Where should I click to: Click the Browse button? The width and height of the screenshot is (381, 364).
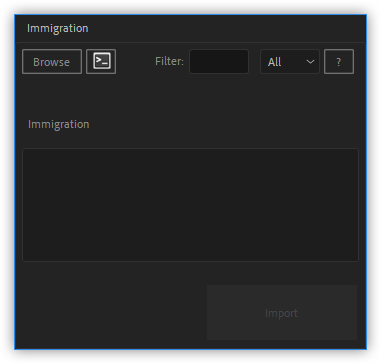tap(52, 62)
